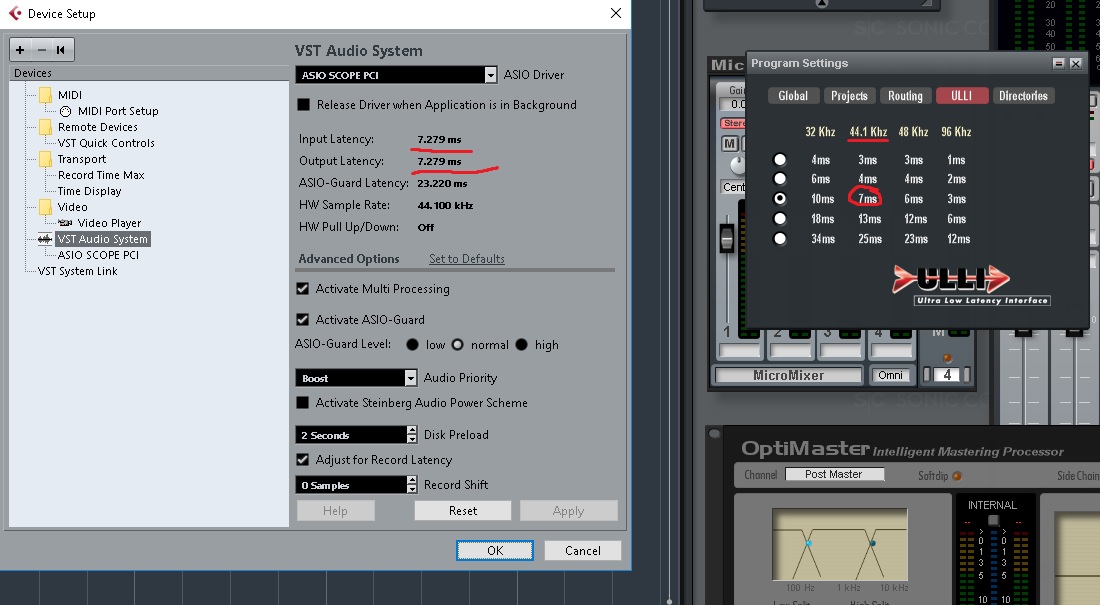The width and height of the screenshot is (1100, 605).
Task: Open the Post Master channel selector in OptiMaster
Action: point(834,474)
